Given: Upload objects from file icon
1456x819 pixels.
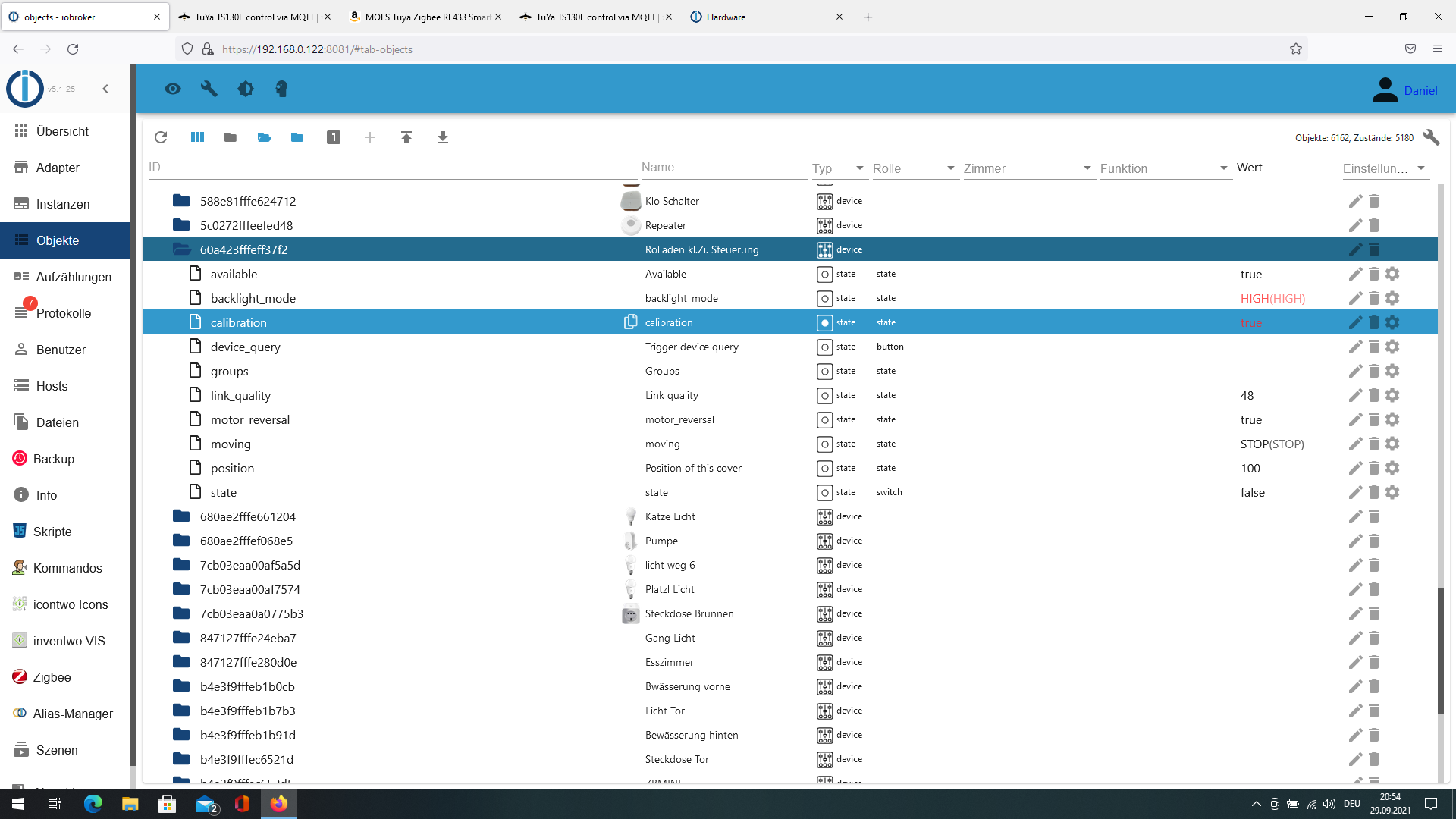Looking at the screenshot, I should pyautogui.click(x=406, y=137).
